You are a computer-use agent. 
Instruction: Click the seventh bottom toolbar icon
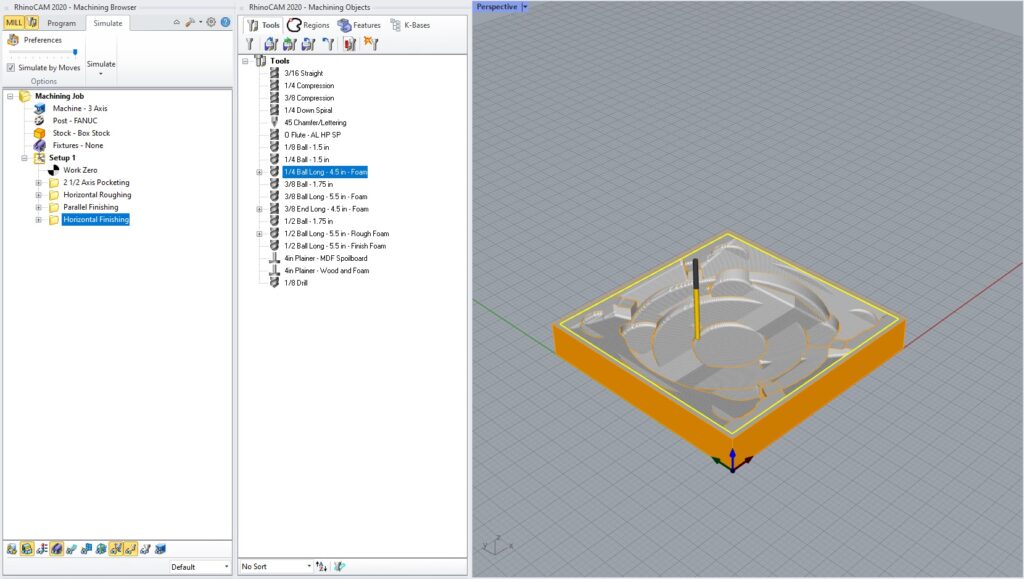coord(101,549)
